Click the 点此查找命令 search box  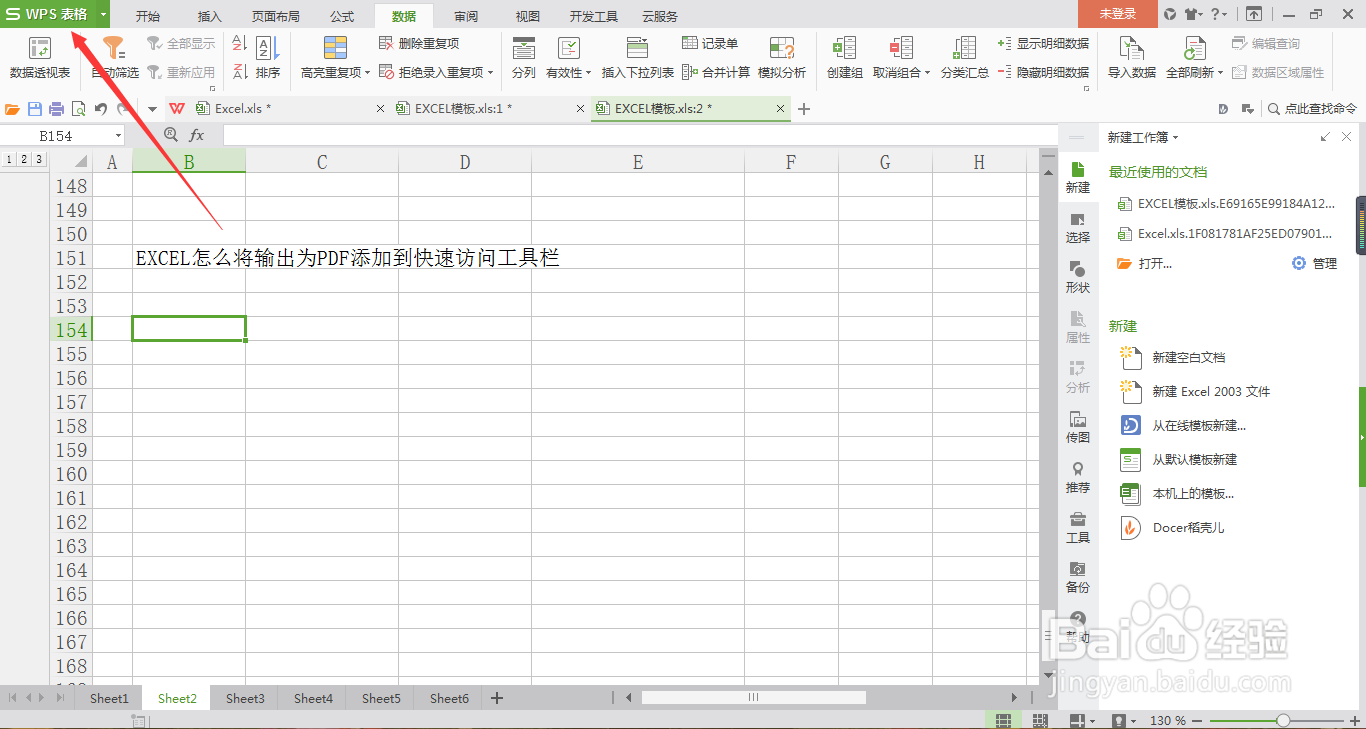pyautogui.click(x=1312, y=109)
